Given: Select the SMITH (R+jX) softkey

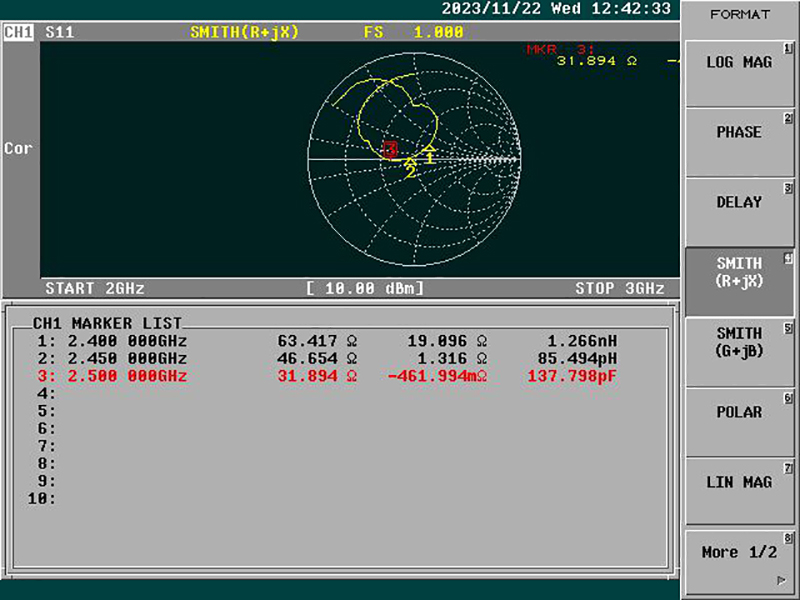Looking at the screenshot, I should (x=739, y=282).
